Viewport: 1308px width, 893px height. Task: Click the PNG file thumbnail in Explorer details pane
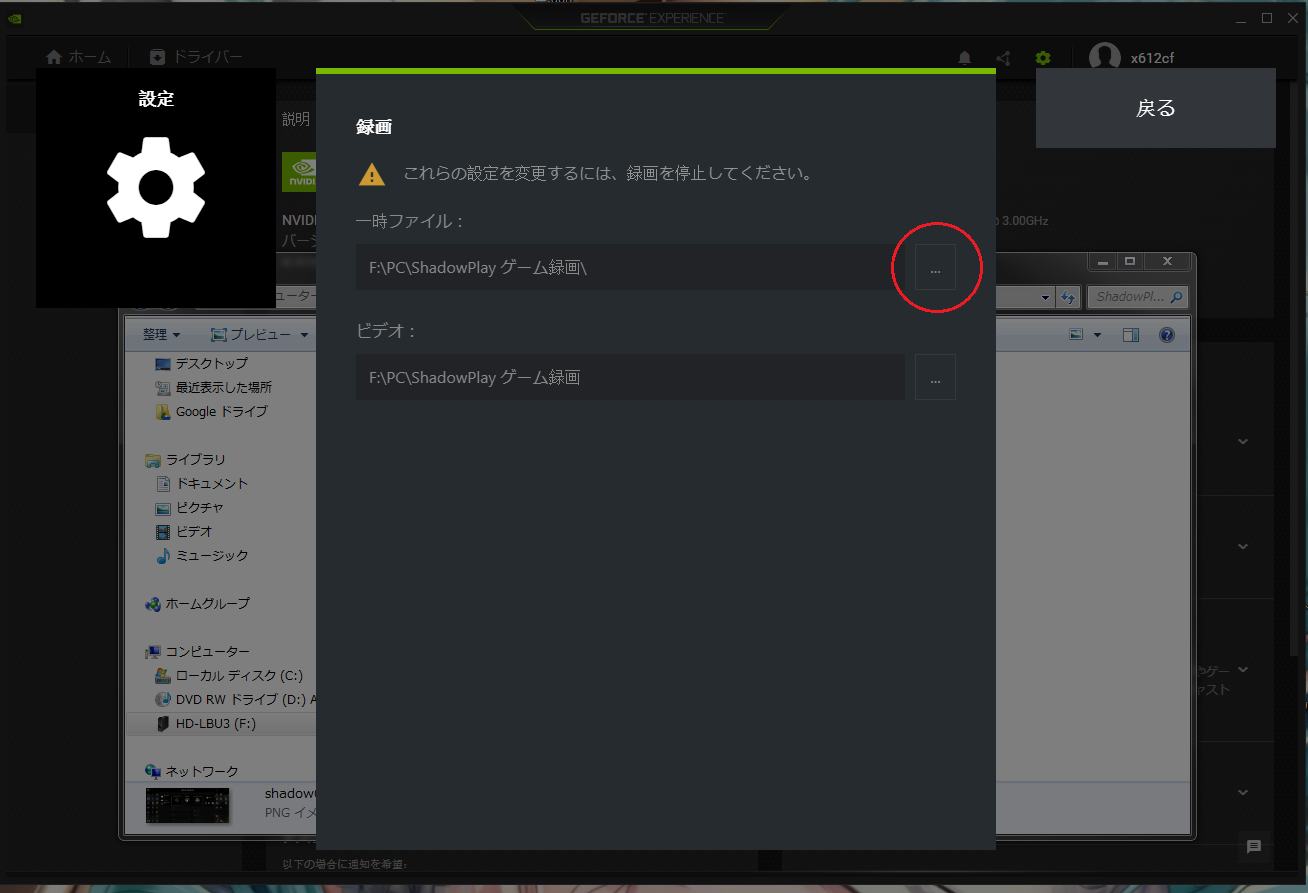click(x=187, y=805)
